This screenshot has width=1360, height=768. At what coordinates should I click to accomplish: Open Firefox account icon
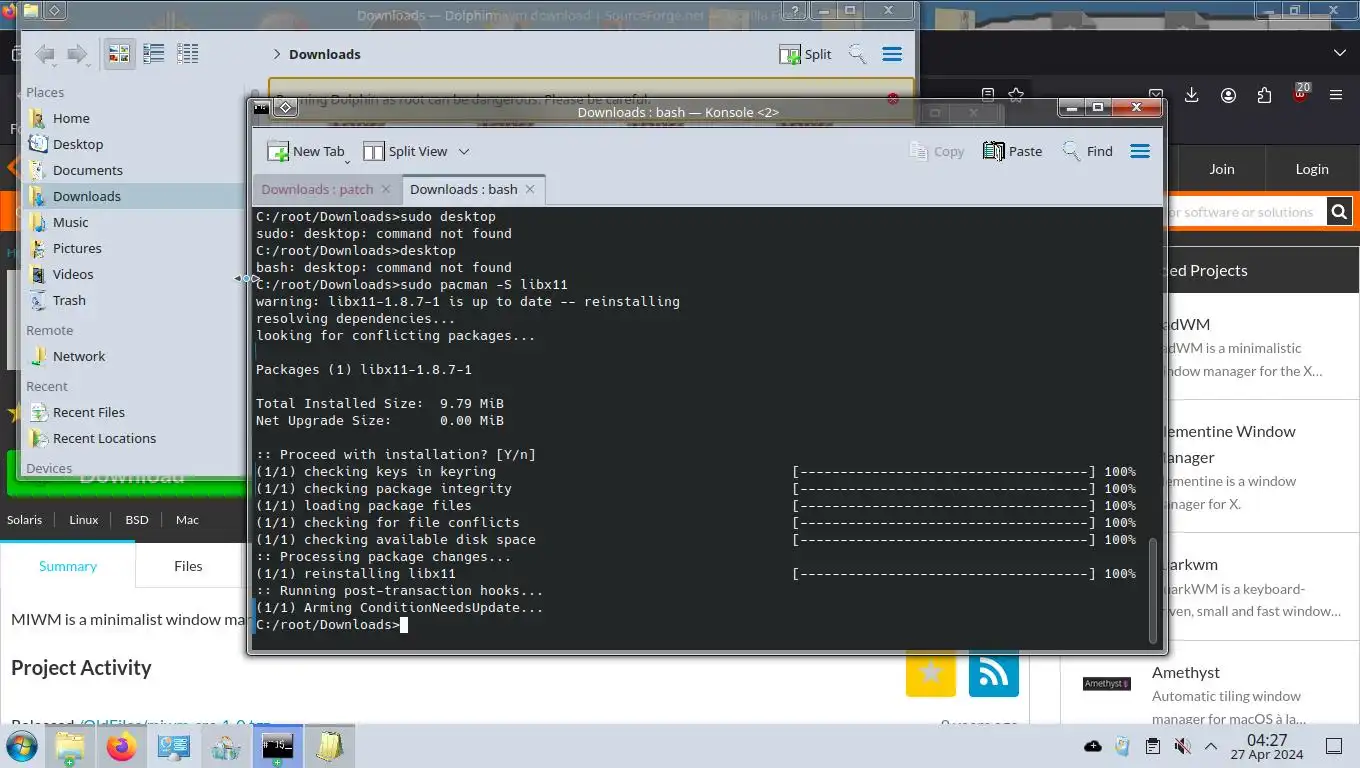click(1228, 95)
